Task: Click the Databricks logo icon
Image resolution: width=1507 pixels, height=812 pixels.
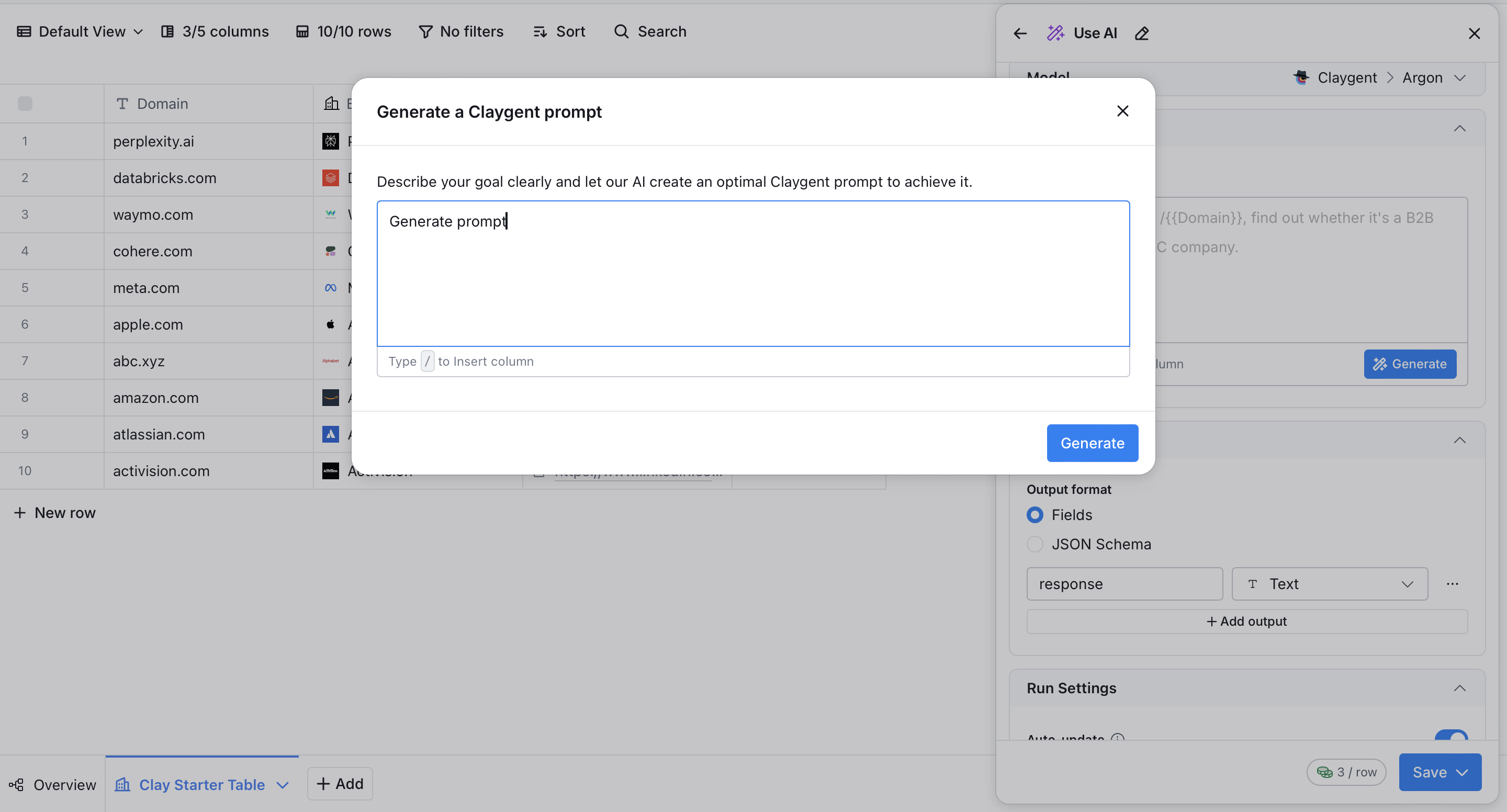Action: [331, 178]
